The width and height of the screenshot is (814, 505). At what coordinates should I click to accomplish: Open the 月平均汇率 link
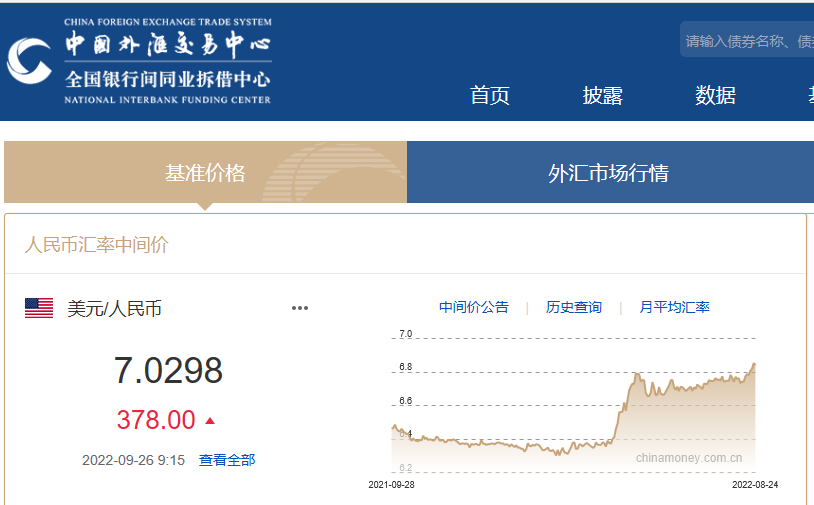point(674,307)
